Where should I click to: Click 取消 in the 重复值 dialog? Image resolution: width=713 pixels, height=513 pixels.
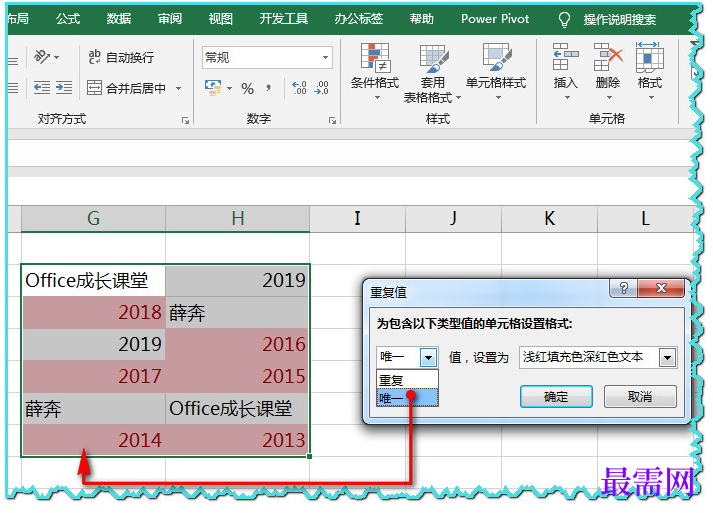(640, 397)
